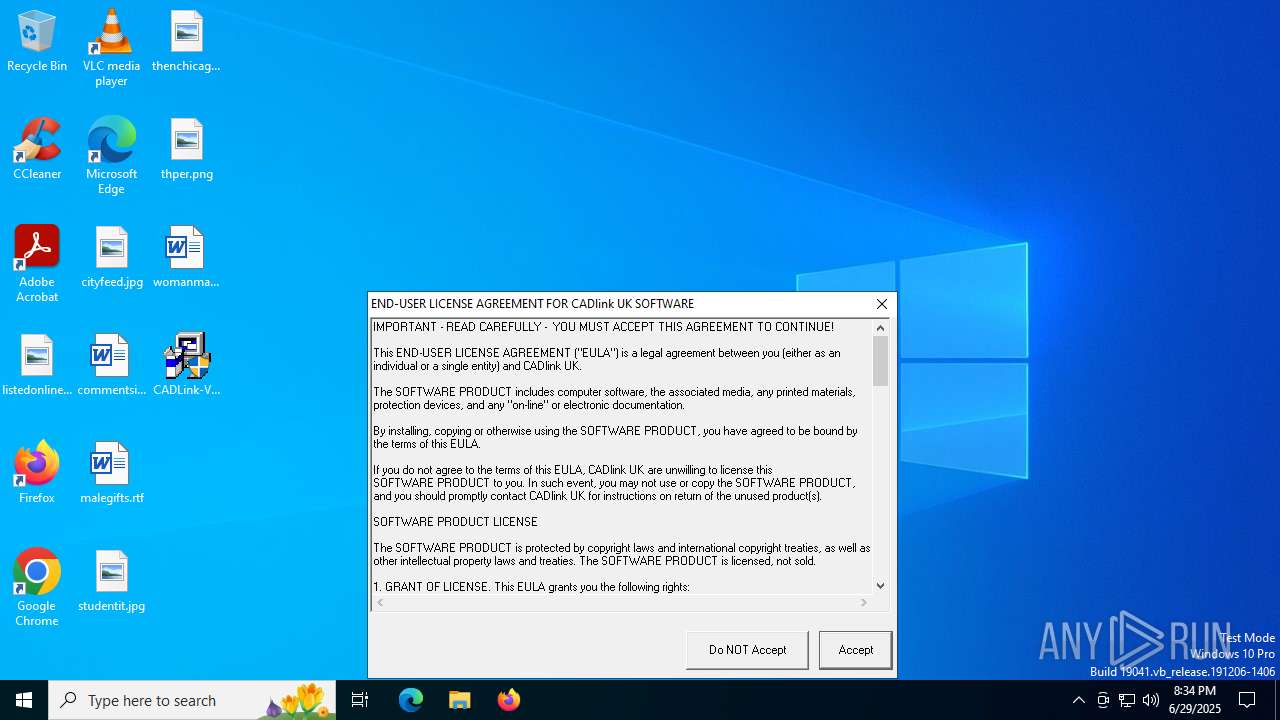The height and width of the screenshot is (720, 1280).
Task: Select studentit.jpg desktop file
Action: pos(111,582)
